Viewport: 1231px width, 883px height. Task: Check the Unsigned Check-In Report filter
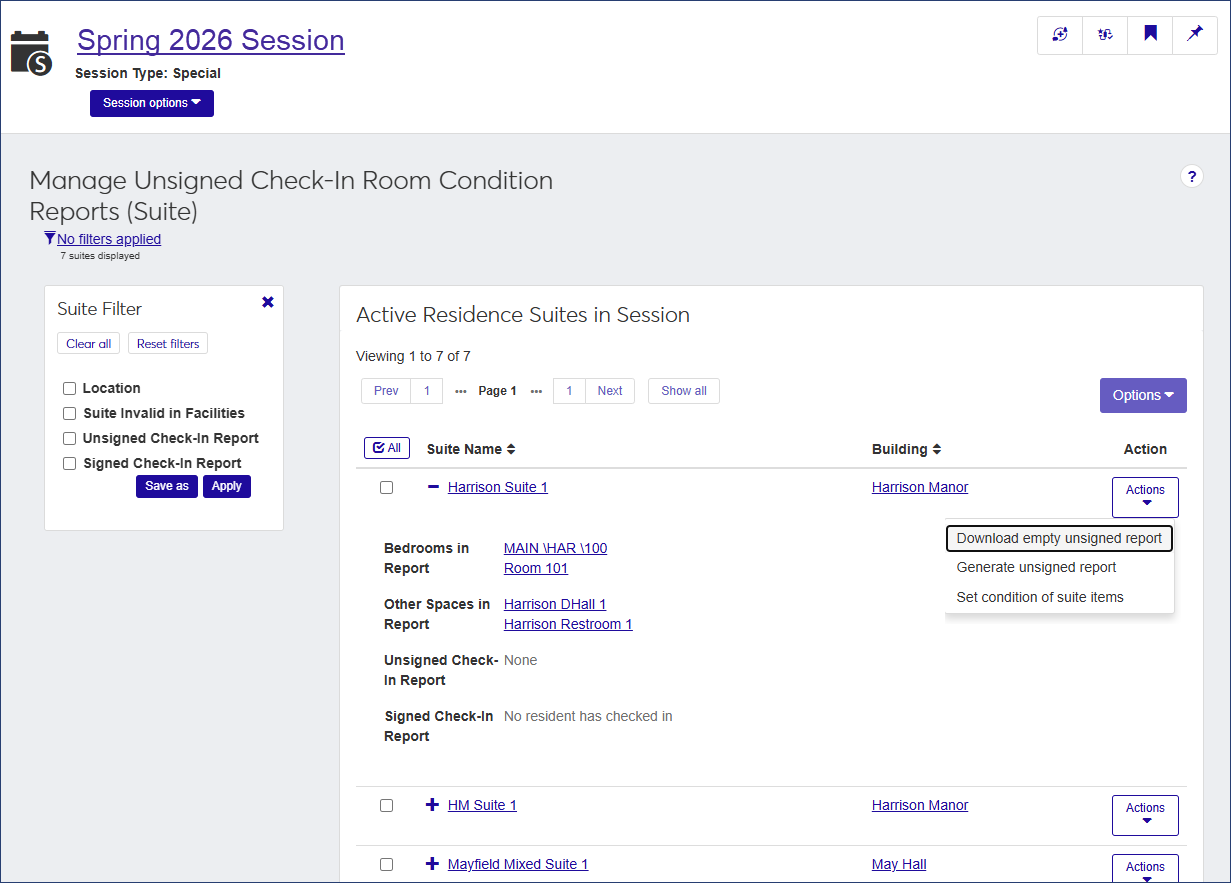pos(69,438)
